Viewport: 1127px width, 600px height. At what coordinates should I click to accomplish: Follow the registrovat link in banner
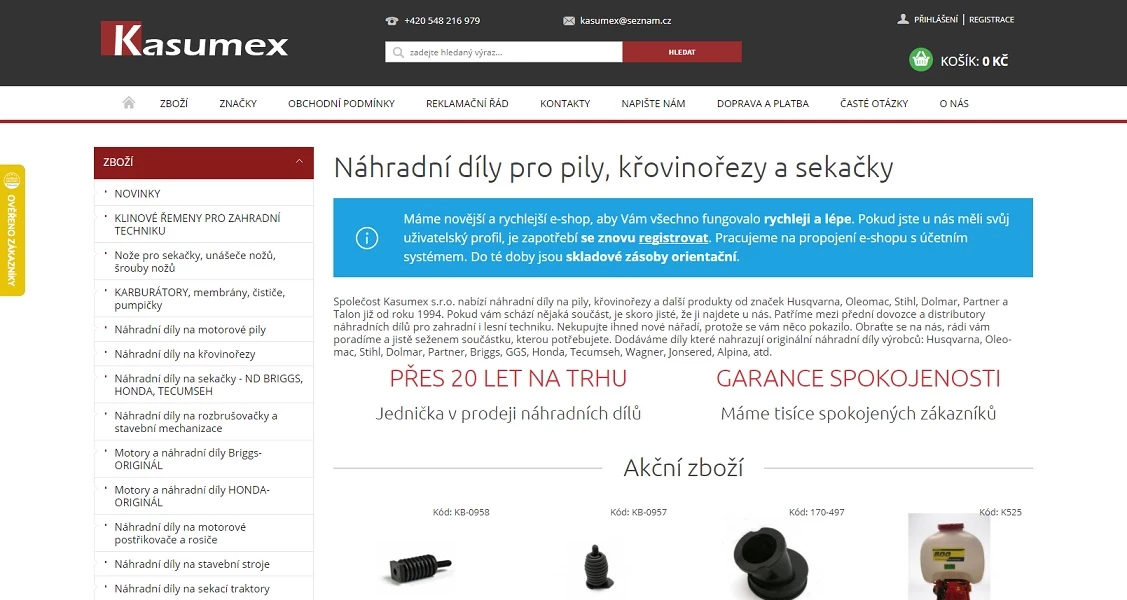[673, 238]
